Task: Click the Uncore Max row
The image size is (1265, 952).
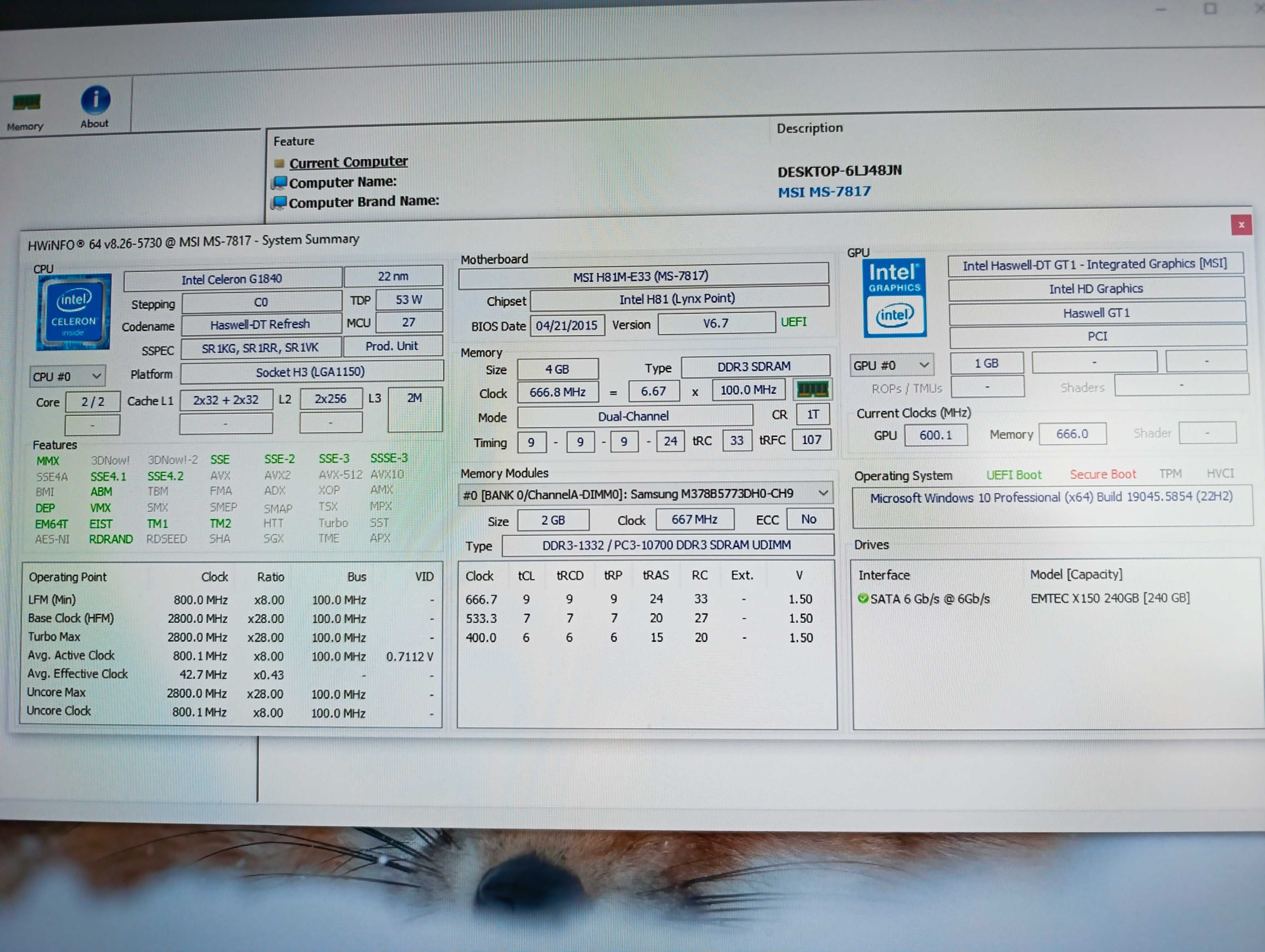Action: (x=230, y=693)
